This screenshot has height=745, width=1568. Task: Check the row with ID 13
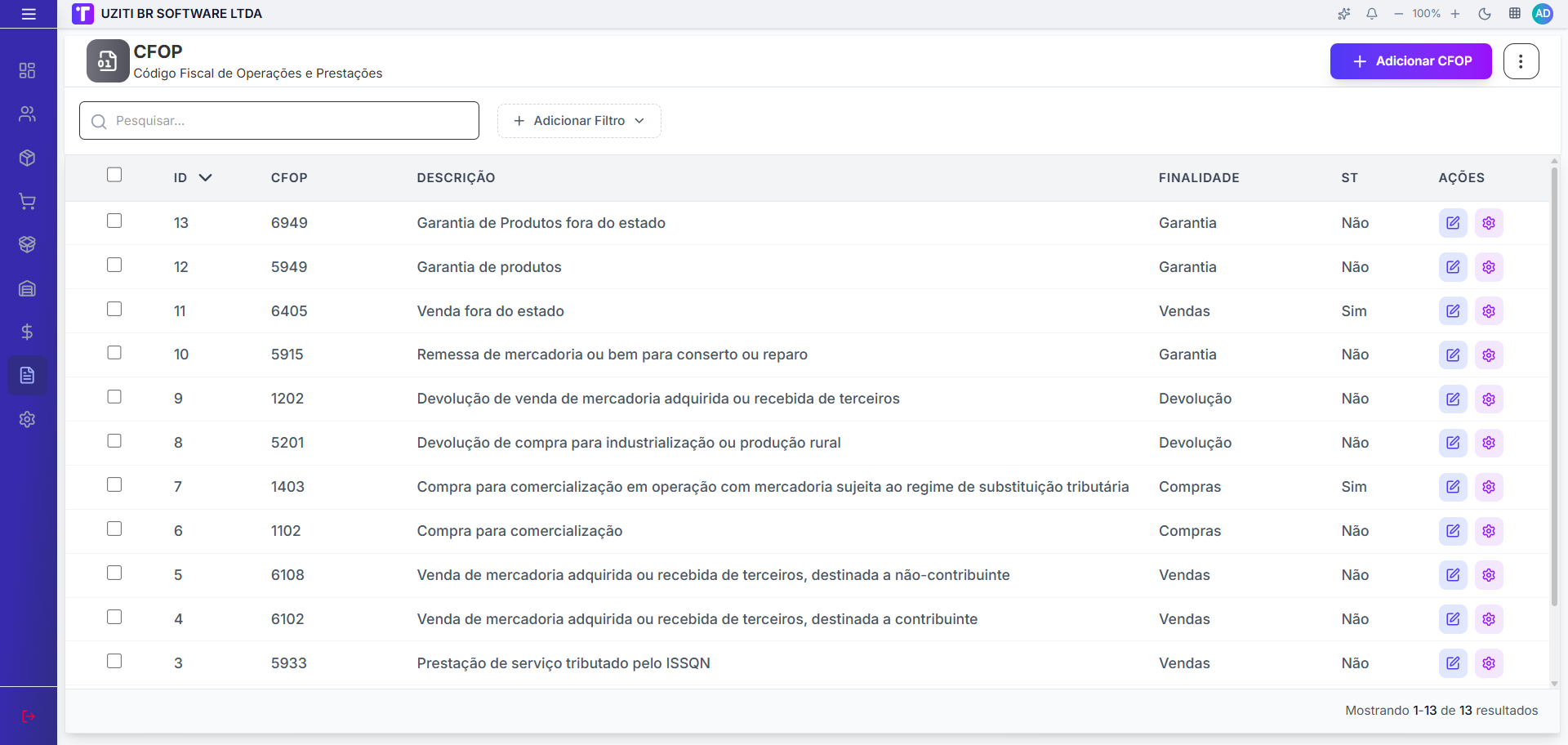[x=114, y=221]
